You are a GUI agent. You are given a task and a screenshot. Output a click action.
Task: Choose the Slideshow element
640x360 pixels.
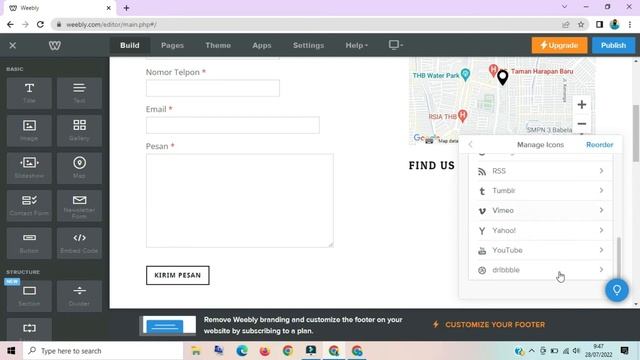pos(29,168)
